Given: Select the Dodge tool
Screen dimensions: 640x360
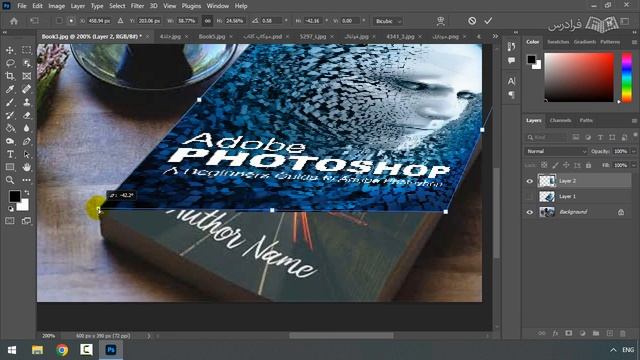Looking at the screenshot, I should (x=10, y=141).
